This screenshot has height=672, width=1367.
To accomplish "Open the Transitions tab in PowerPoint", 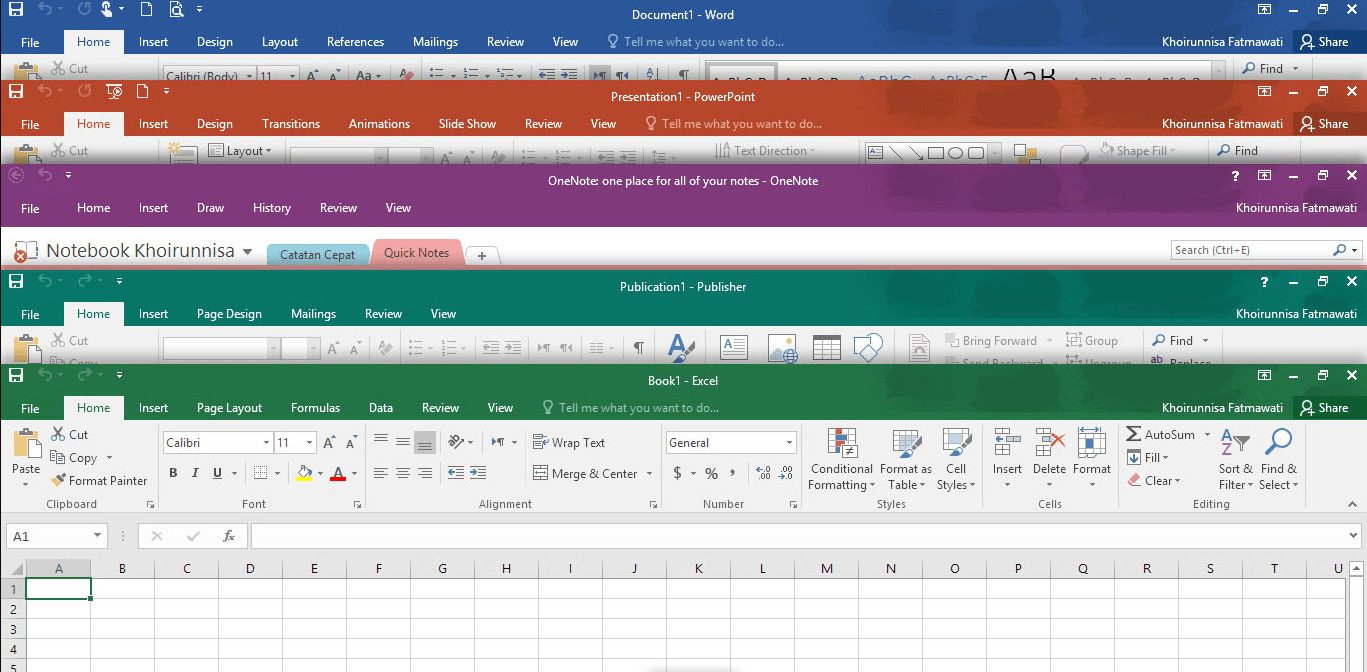I will [x=291, y=124].
